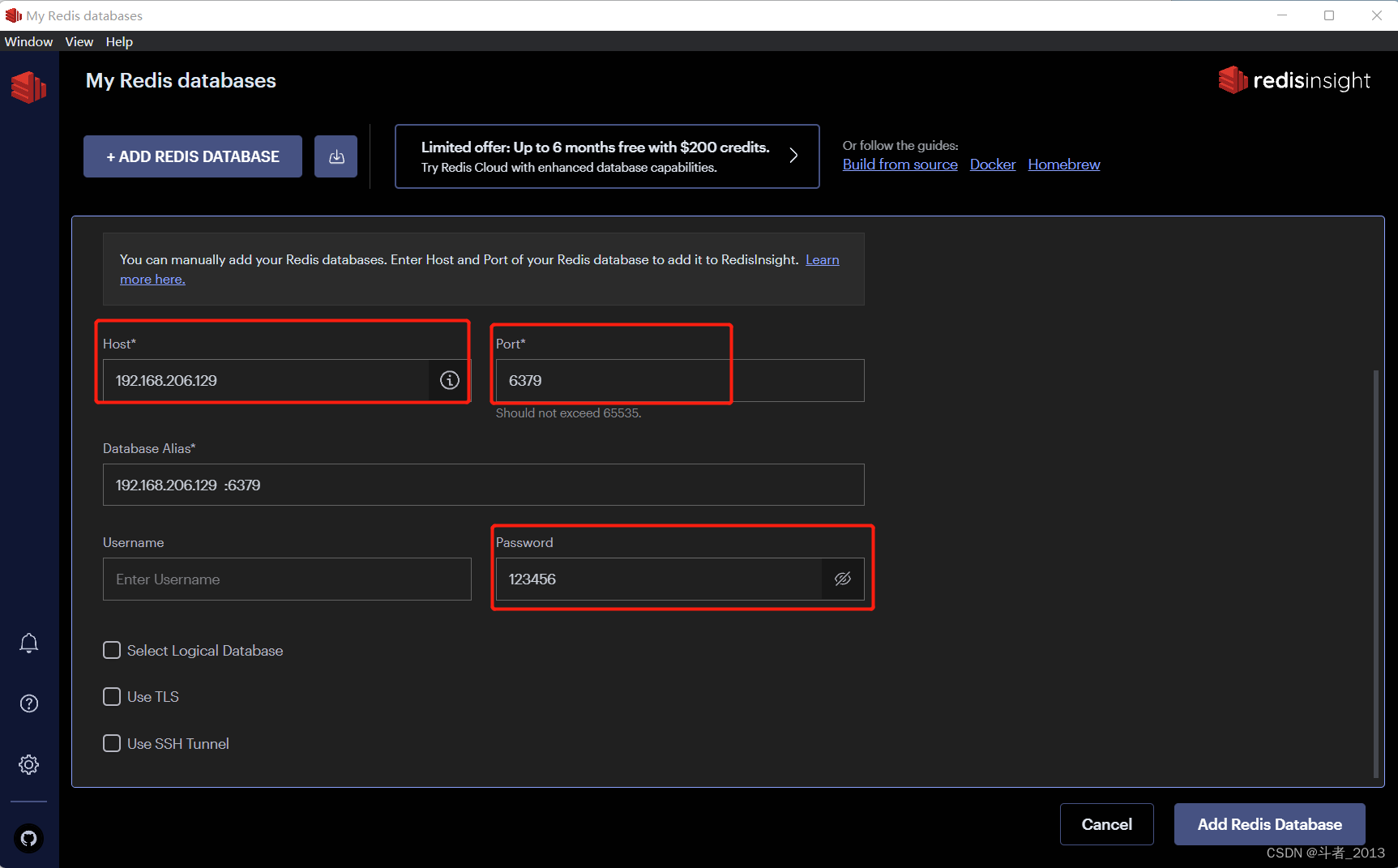Click the import database icon button
The width and height of the screenshot is (1398, 868).
pyautogui.click(x=336, y=156)
